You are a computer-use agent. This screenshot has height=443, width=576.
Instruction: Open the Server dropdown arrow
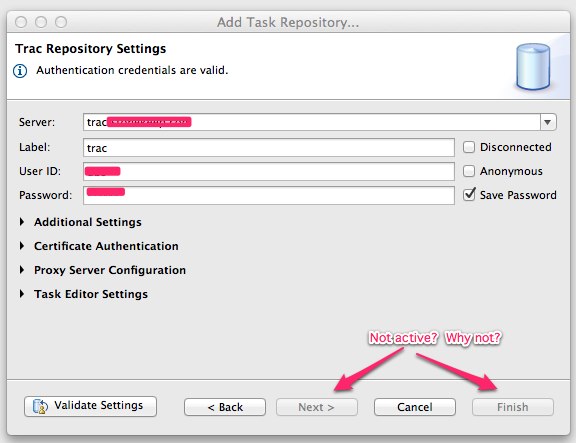(548, 122)
